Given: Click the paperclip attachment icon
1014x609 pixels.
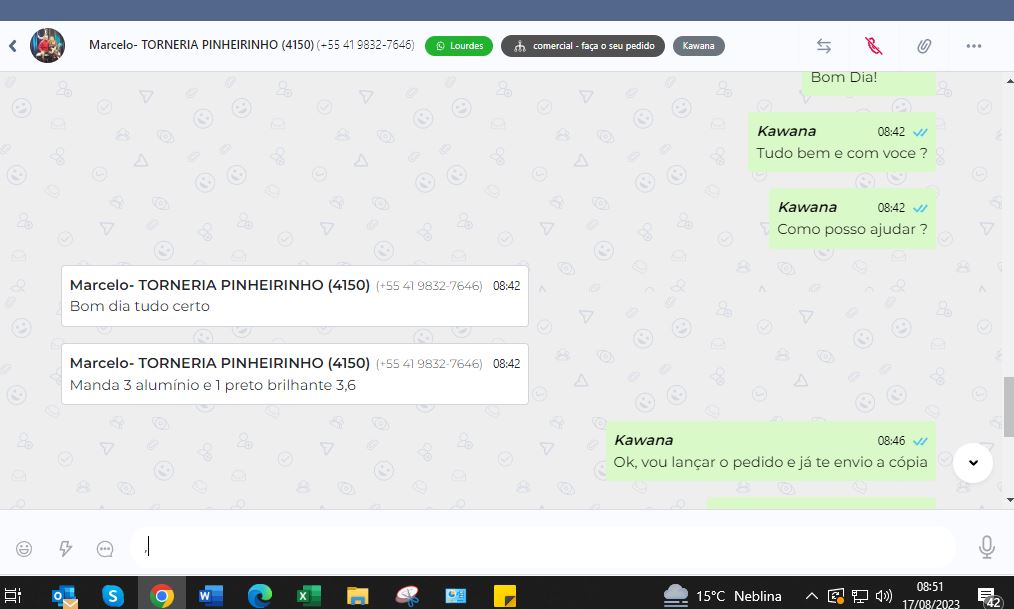Looking at the screenshot, I should click(x=924, y=46).
